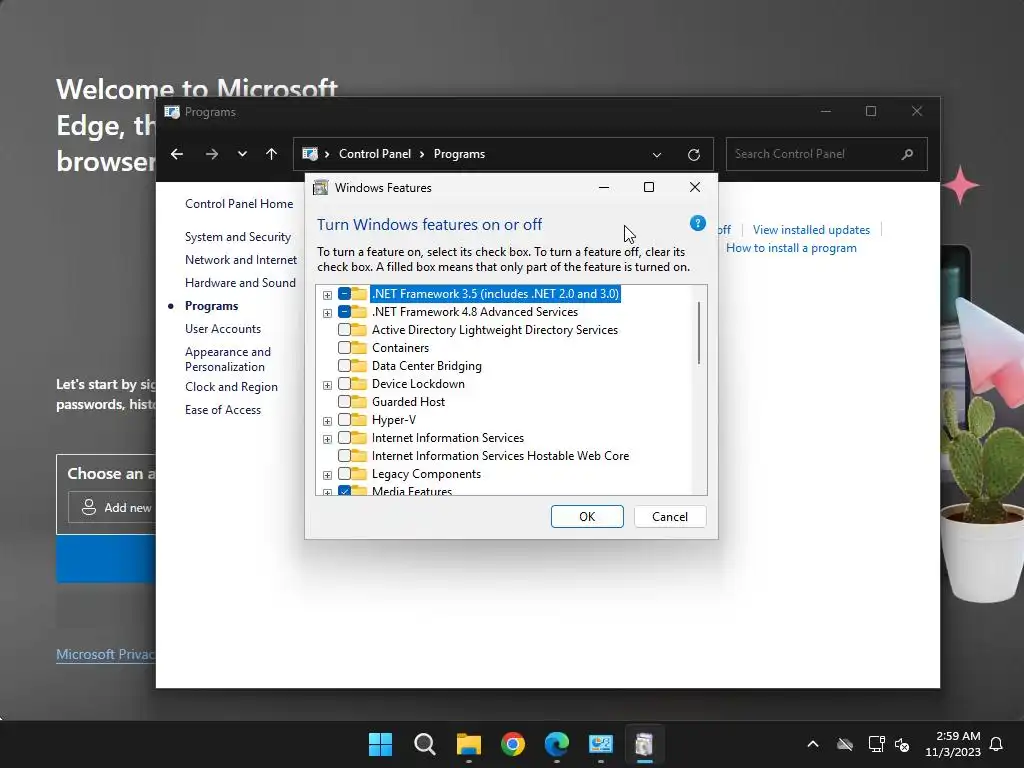Click the muted volume tray icon
Viewport: 1024px width, 768px height.
(902, 744)
